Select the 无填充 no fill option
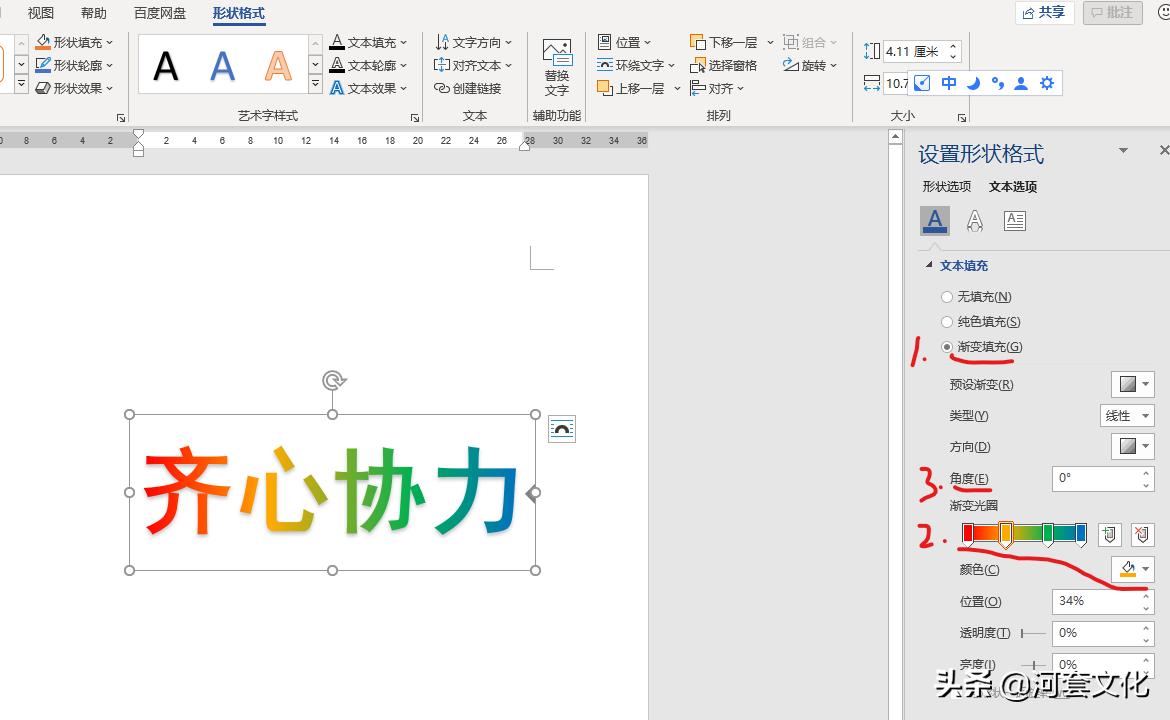 pos(947,295)
